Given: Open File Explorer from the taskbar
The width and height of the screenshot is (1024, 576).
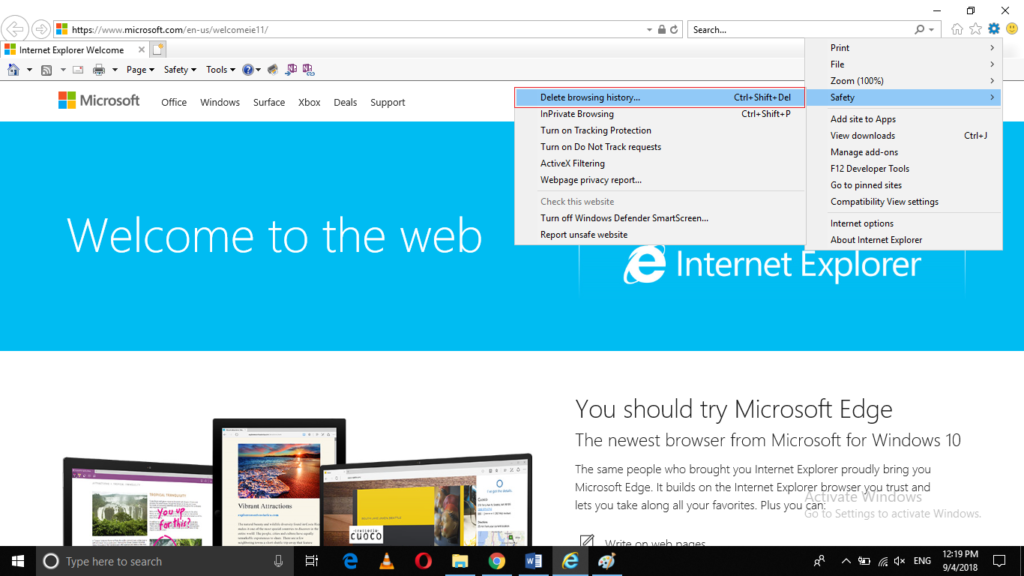Looking at the screenshot, I should [x=460, y=561].
